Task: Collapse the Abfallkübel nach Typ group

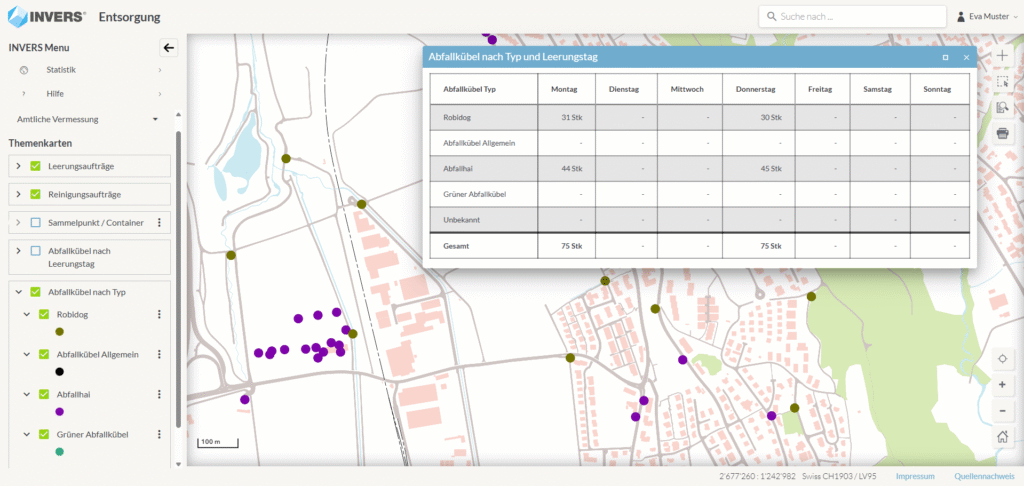Action: tap(18, 292)
